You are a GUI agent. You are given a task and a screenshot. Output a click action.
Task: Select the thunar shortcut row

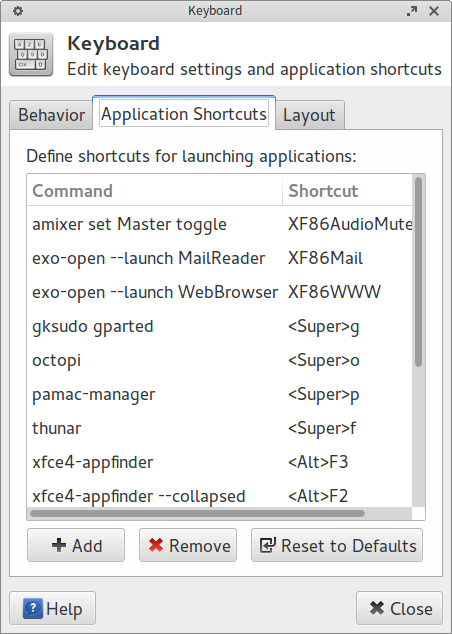[220, 428]
